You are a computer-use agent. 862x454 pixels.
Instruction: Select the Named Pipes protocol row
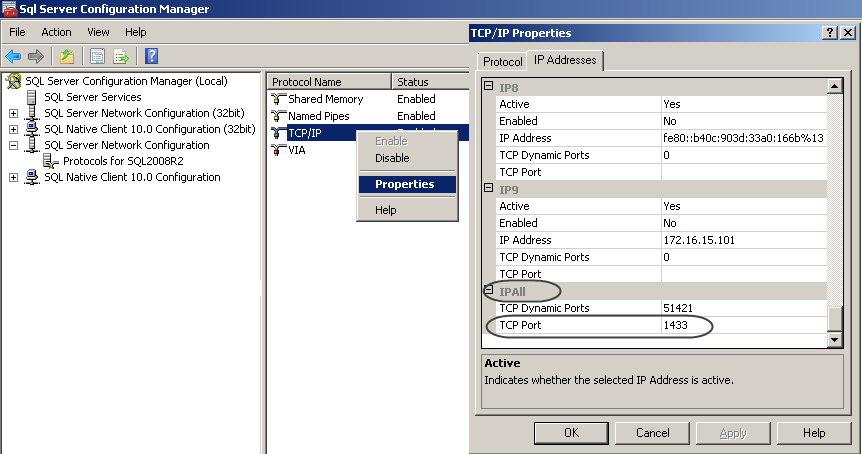pyautogui.click(x=318, y=116)
